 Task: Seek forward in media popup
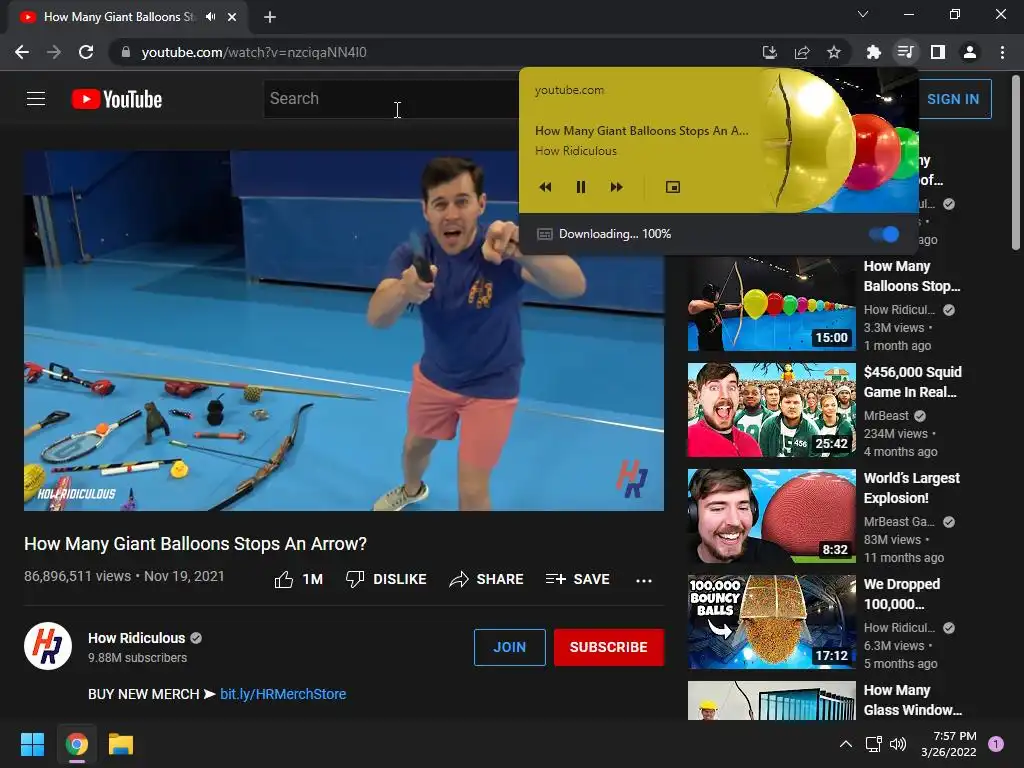click(616, 187)
